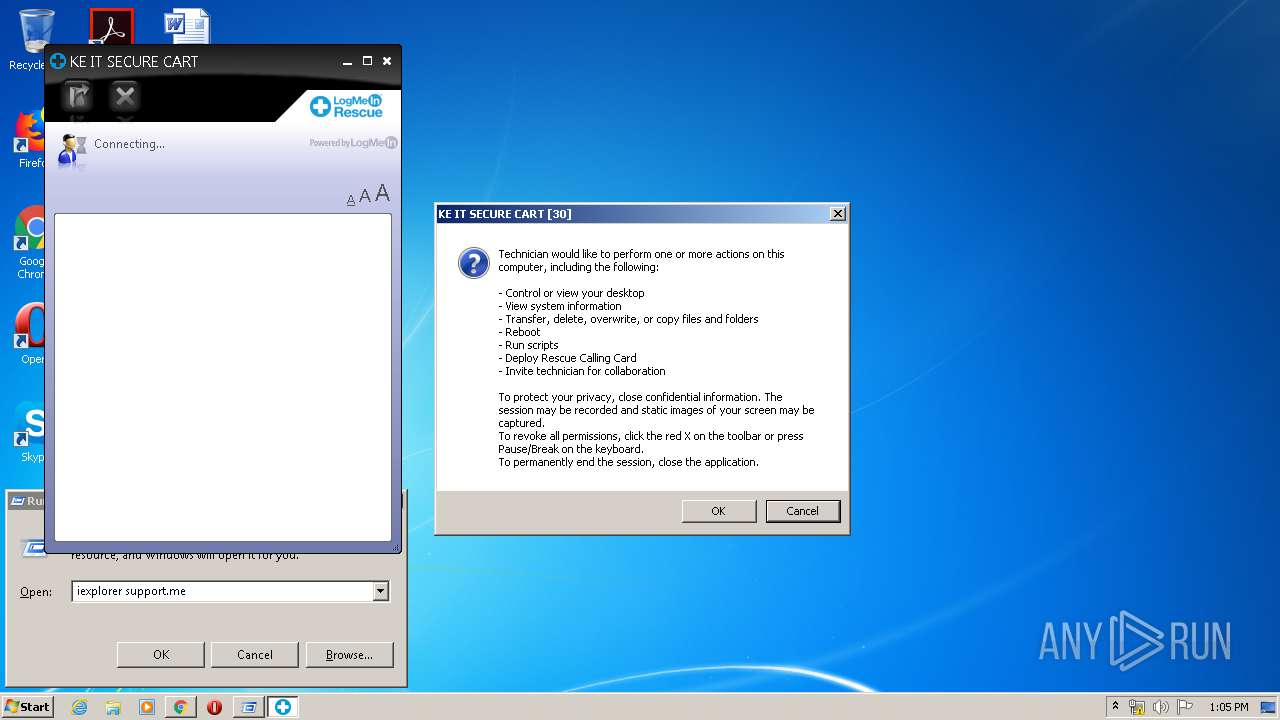Click '- Control or view your desktop' text
1280x720 pixels.
pos(572,293)
